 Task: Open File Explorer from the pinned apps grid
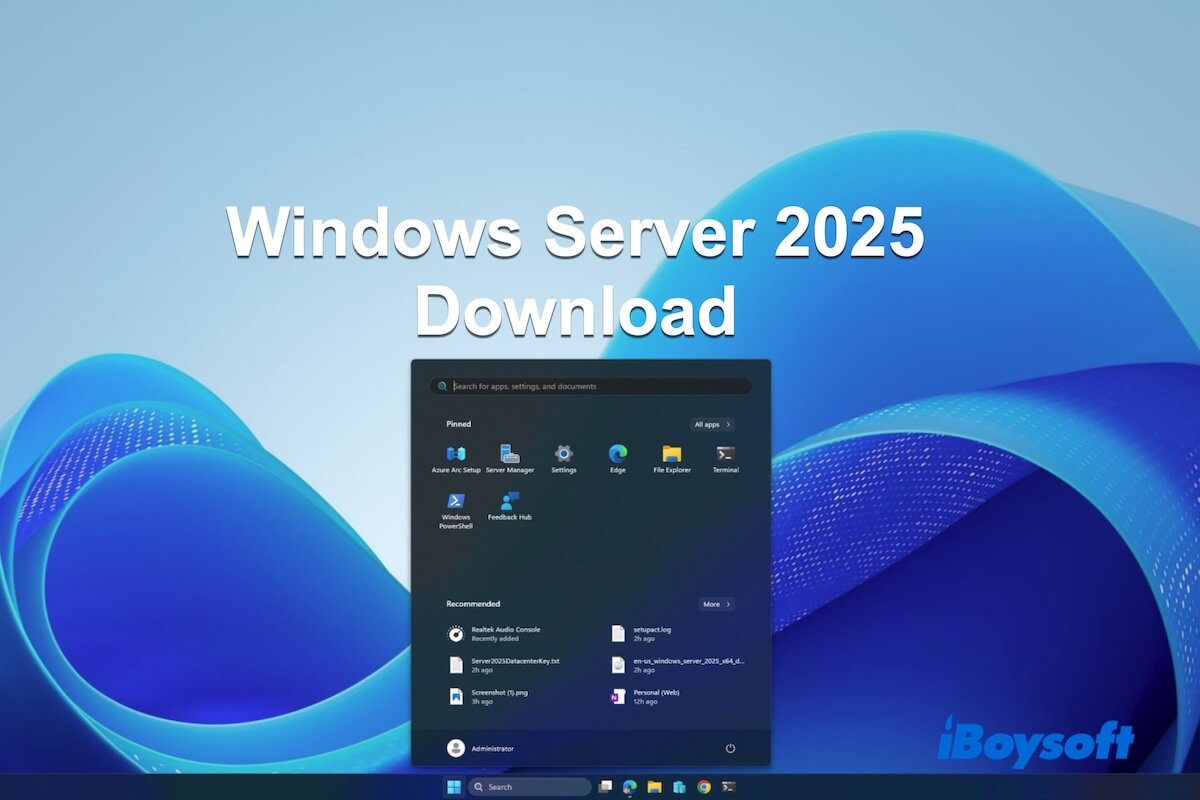672,459
